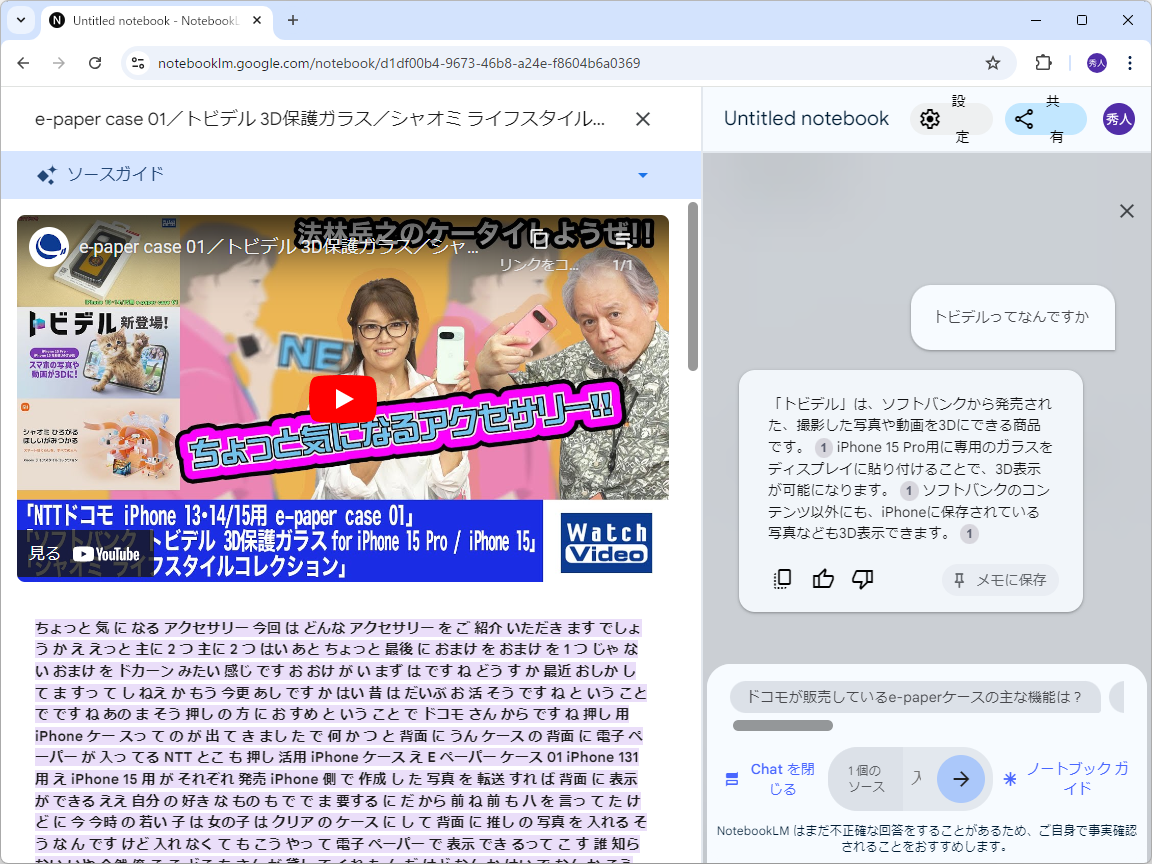
Task: Copy the chat response
Action: (x=783, y=579)
